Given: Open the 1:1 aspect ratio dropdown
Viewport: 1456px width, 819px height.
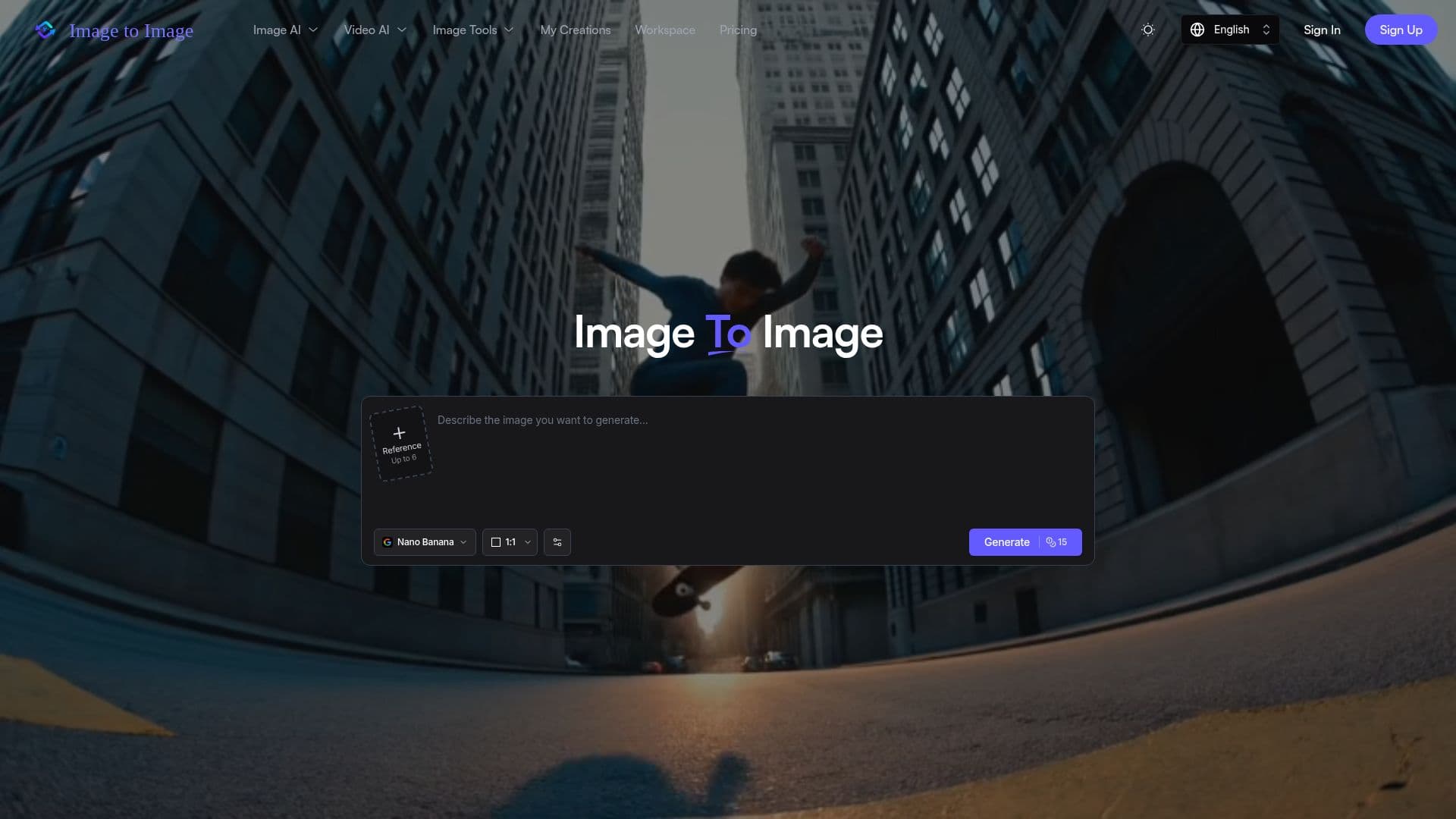Looking at the screenshot, I should point(510,542).
